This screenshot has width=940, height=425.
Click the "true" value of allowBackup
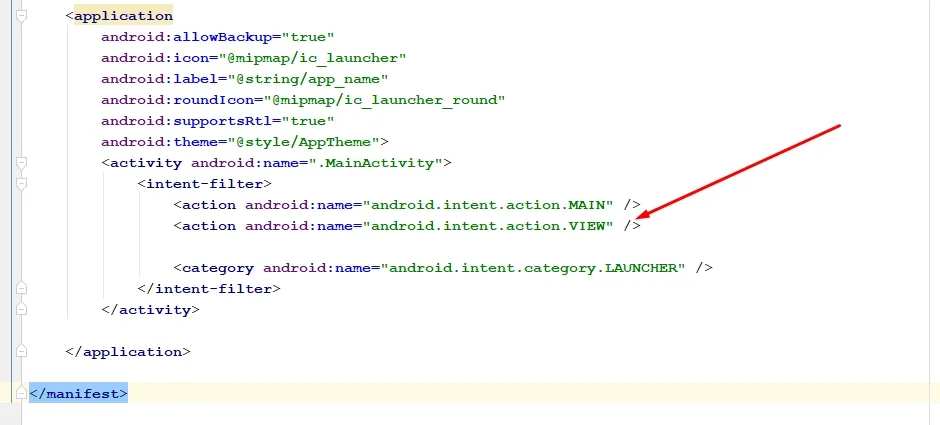(308, 37)
